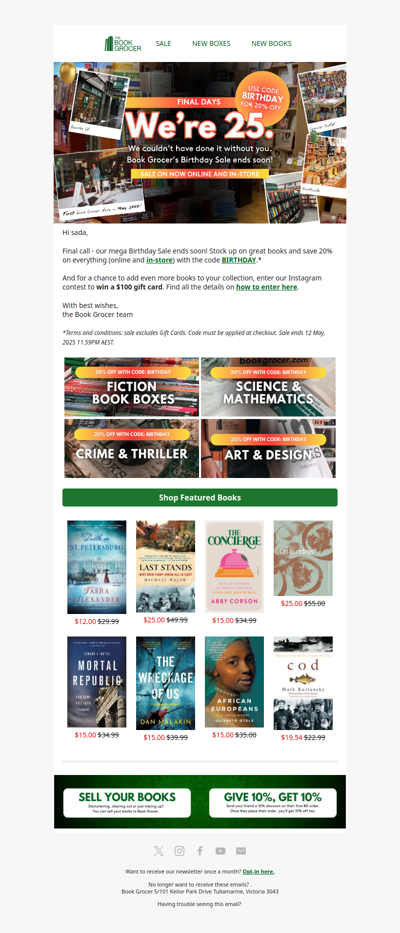Click the Opt-in here link
400x933 pixels.
258,871
